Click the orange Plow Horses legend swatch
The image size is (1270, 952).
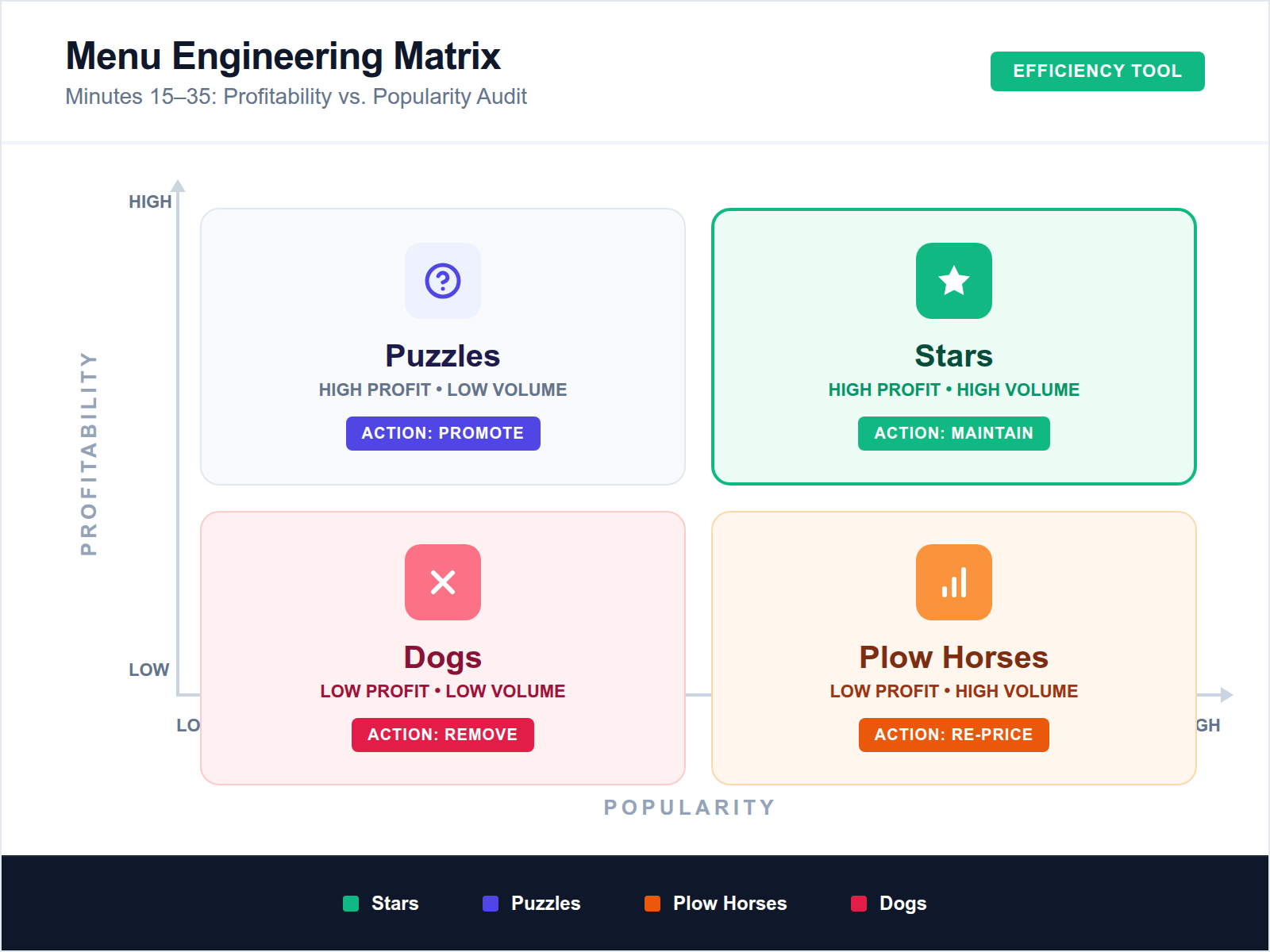[653, 903]
